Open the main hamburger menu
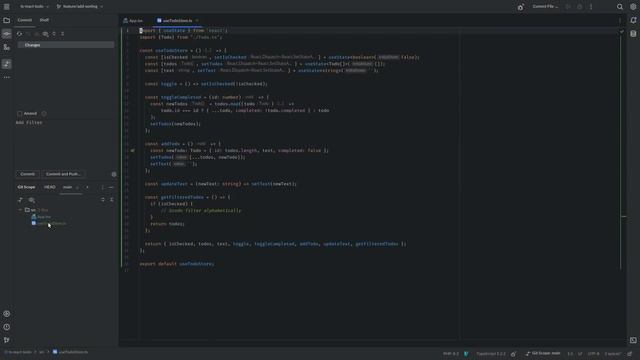 (7, 7)
